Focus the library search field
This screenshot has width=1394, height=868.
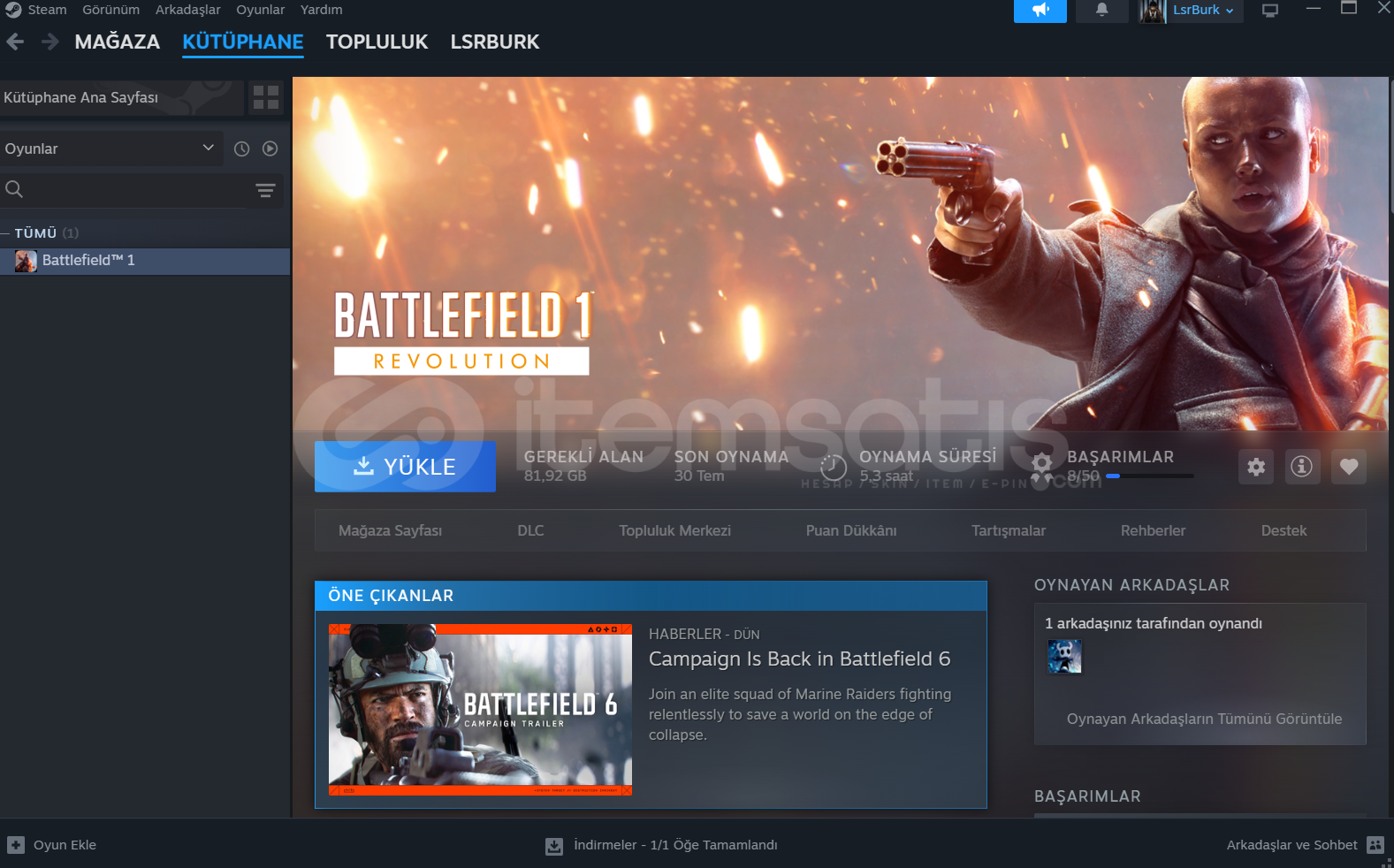(124, 190)
